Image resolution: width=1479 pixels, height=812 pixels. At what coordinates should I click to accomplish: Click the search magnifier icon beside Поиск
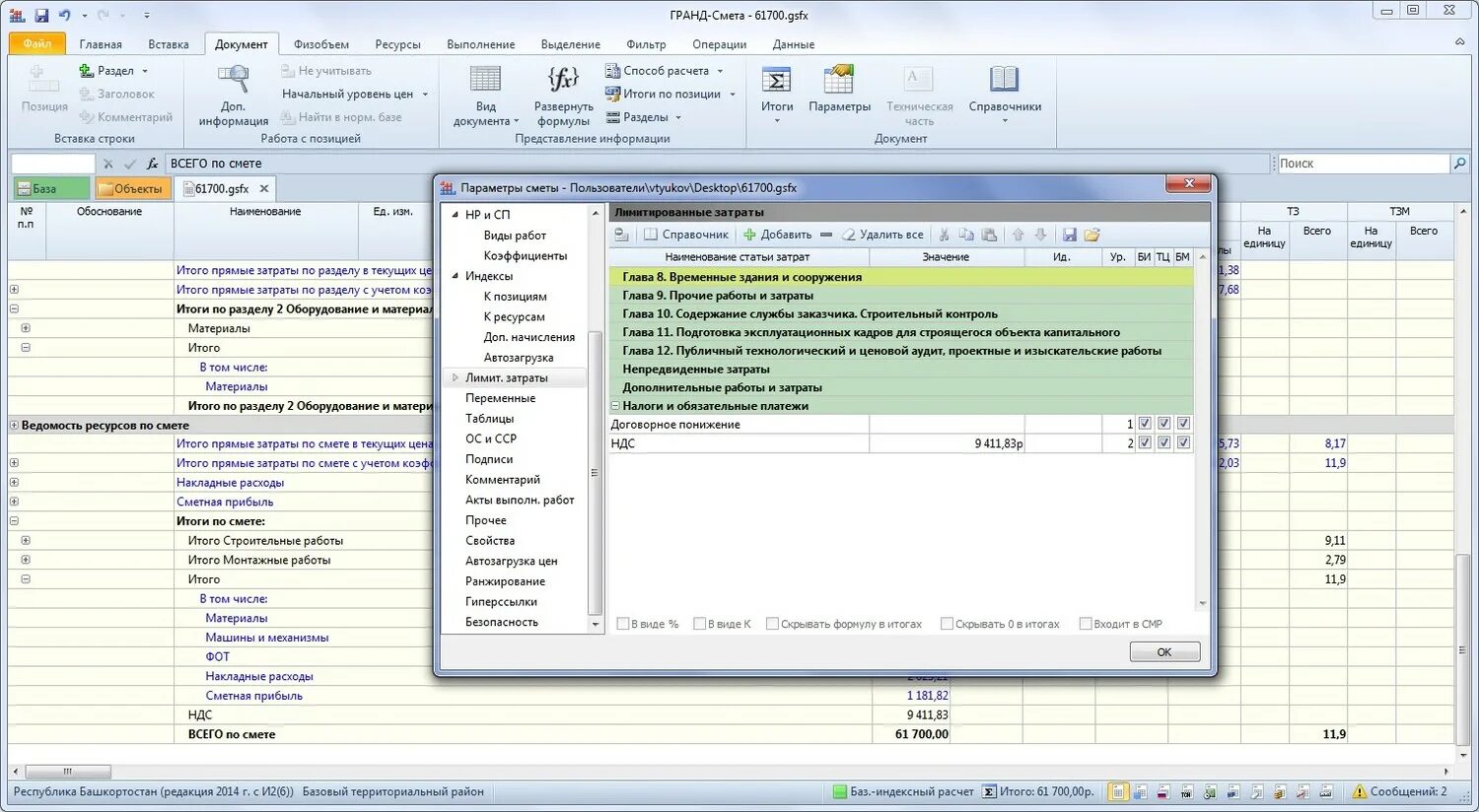[1460, 164]
